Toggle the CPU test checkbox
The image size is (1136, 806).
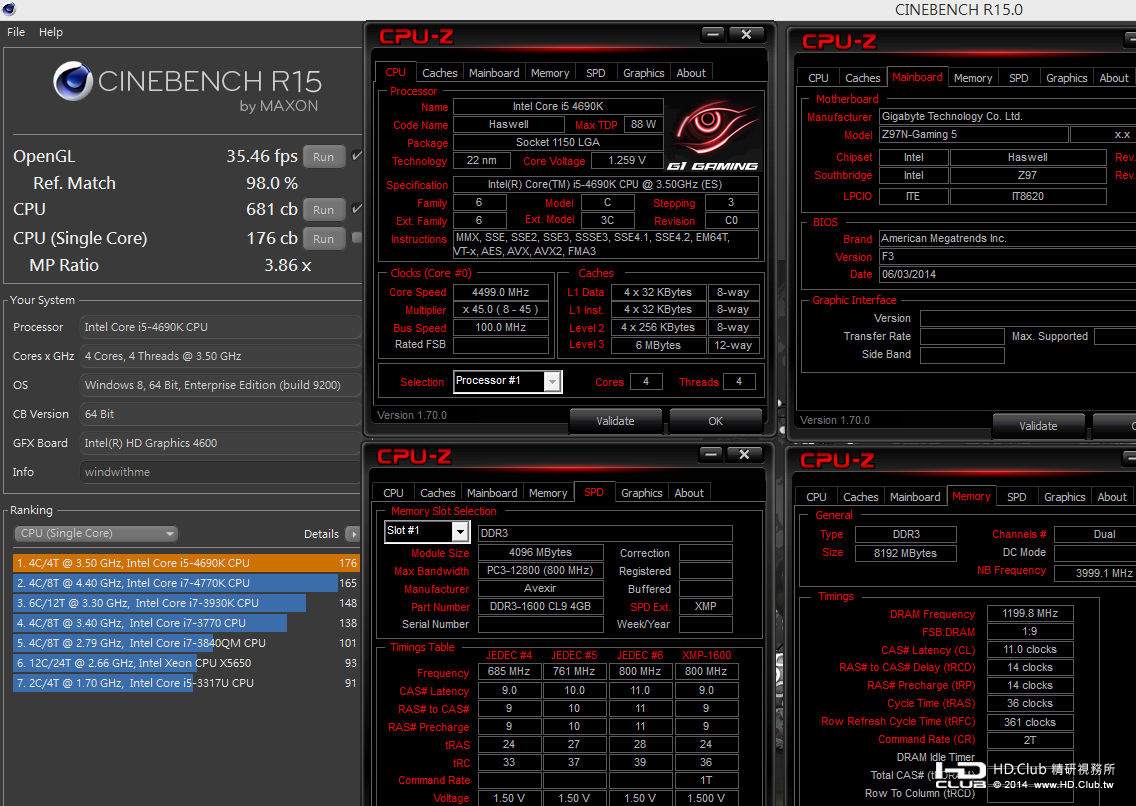coord(356,209)
